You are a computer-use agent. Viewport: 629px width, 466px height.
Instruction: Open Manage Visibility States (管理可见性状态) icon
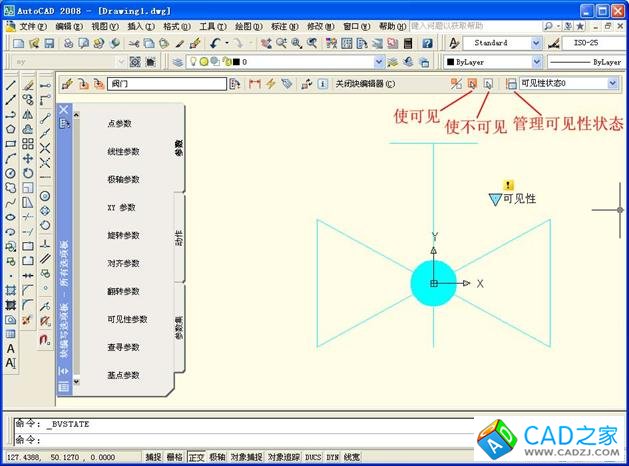click(512, 84)
